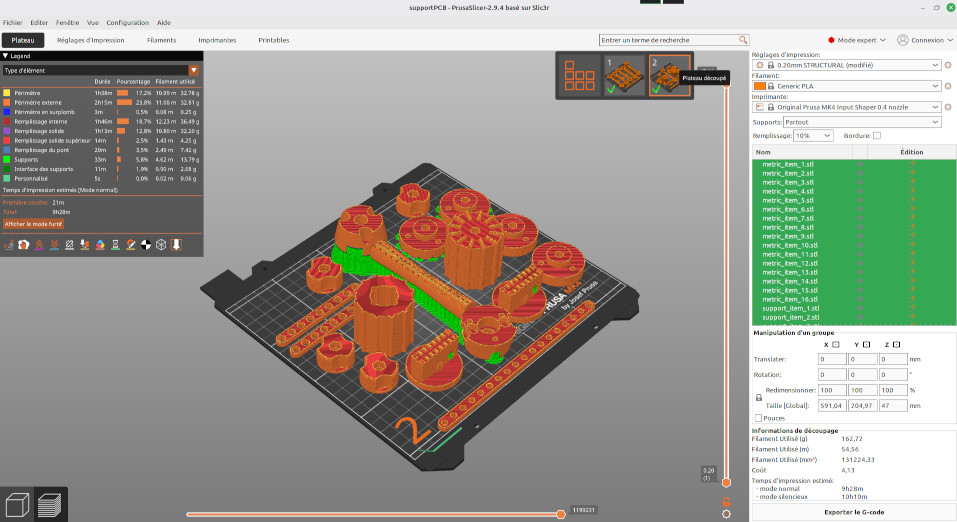This screenshot has height=522, width=957.
Task: Toggle printable dot for support_item_1.stl
Action: (859, 308)
